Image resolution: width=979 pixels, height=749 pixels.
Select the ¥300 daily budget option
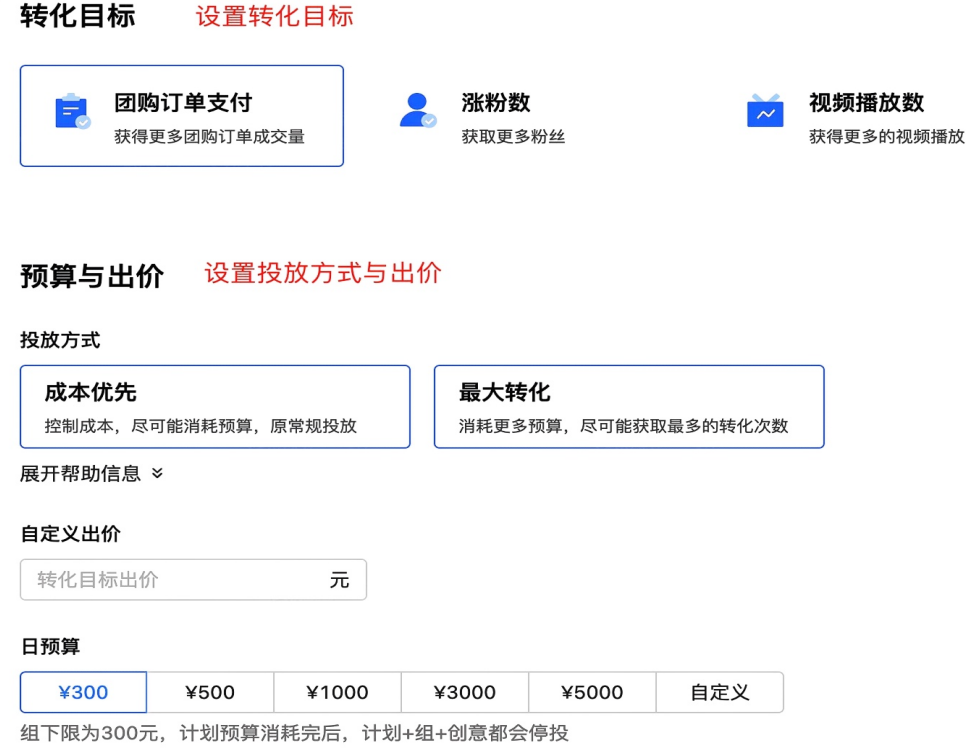pyautogui.click(x=82, y=691)
